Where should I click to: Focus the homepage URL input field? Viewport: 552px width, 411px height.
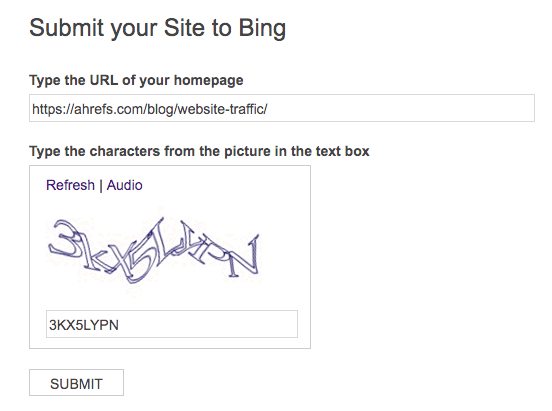[x=282, y=108]
